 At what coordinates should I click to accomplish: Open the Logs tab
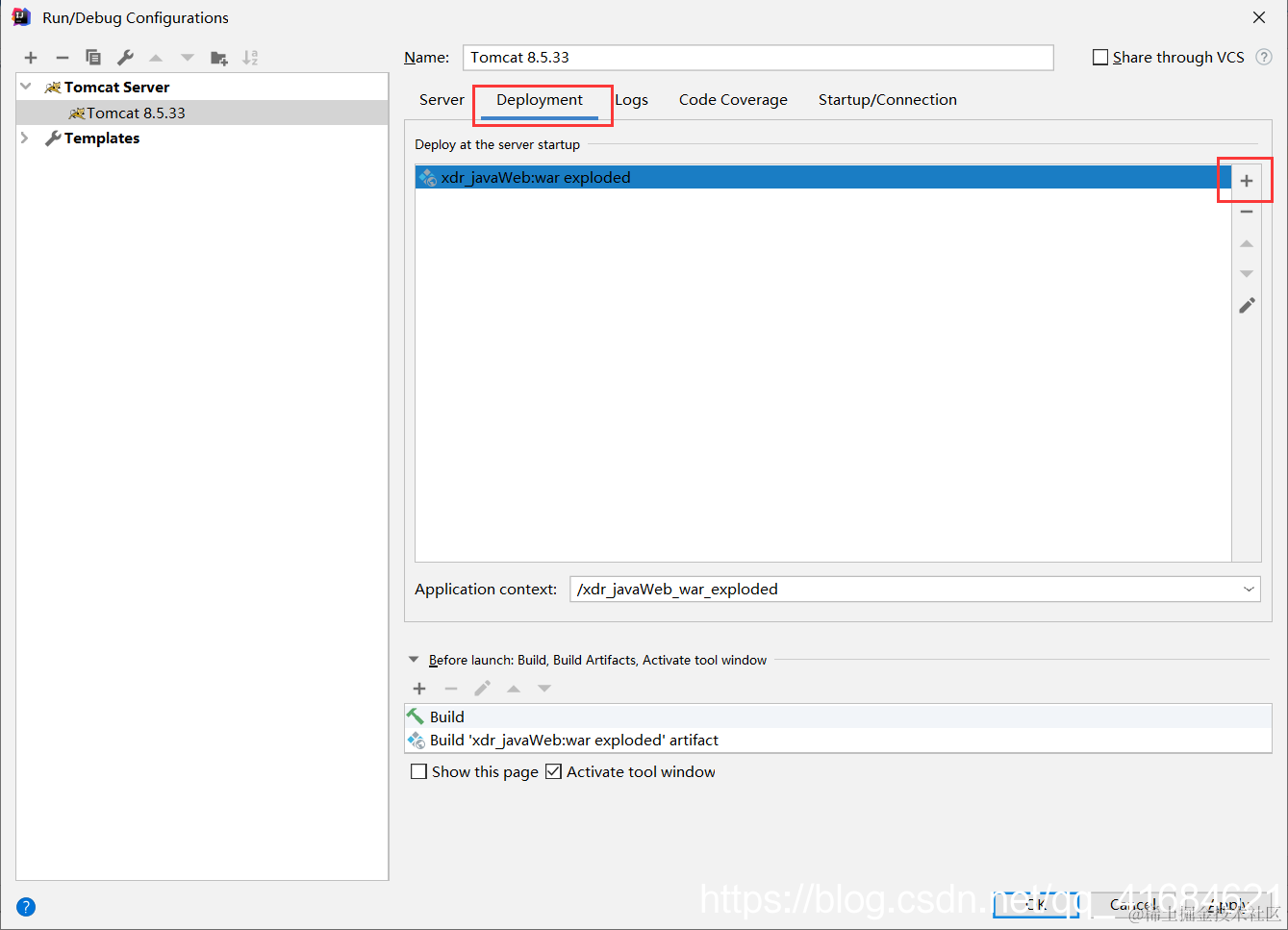tap(632, 99)
